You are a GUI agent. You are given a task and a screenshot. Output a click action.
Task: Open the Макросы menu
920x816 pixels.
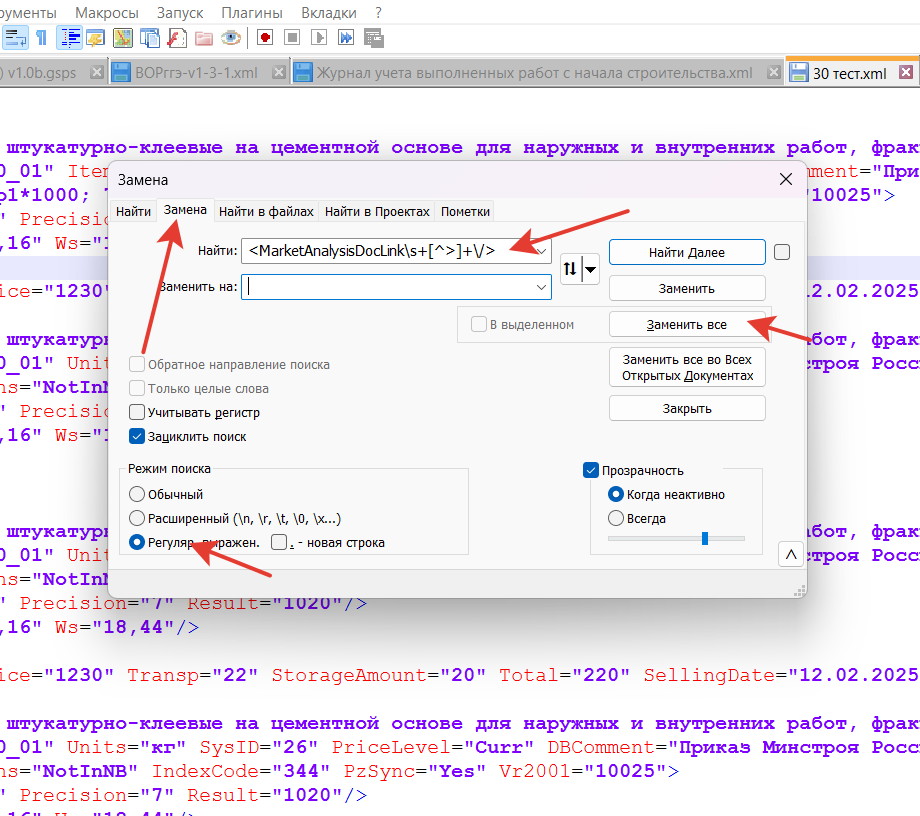coord(107,12)
